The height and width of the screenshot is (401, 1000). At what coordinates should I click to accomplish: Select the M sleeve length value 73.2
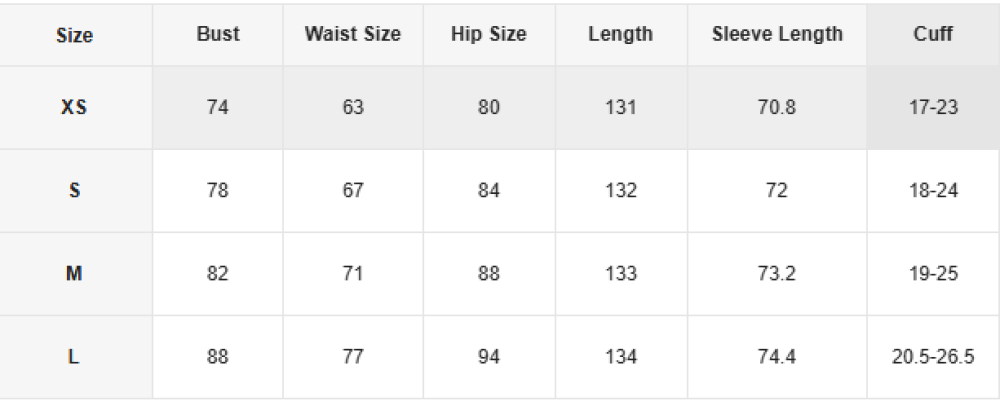[x=777, y=273]
